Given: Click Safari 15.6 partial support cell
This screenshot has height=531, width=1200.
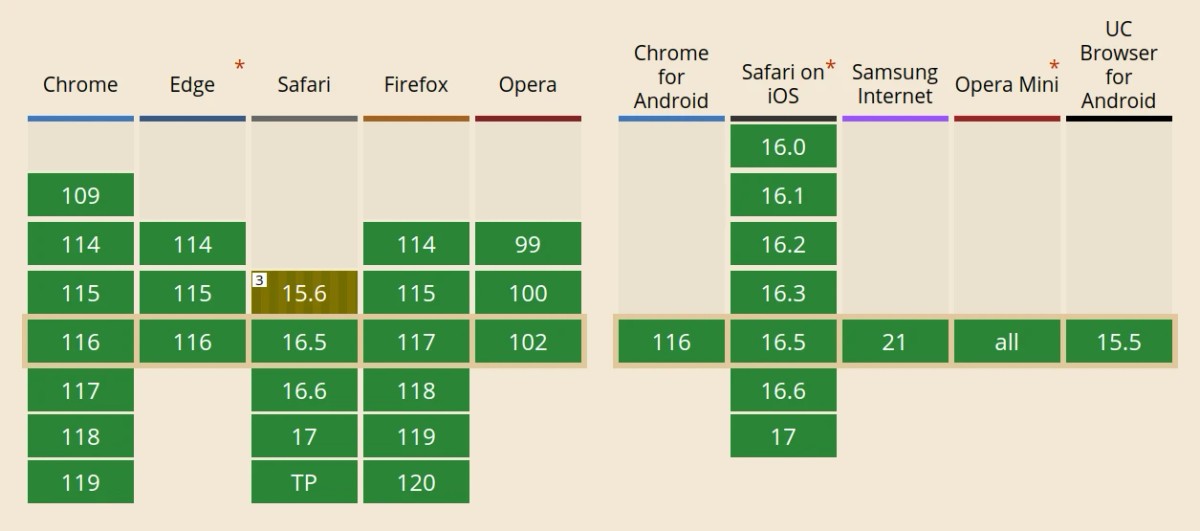Looking at the screenshot, I should 304,293.
